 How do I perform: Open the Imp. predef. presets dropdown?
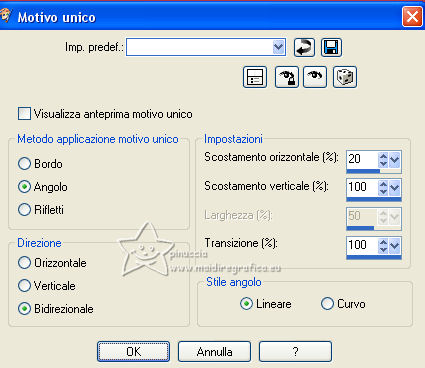point(279,47)
